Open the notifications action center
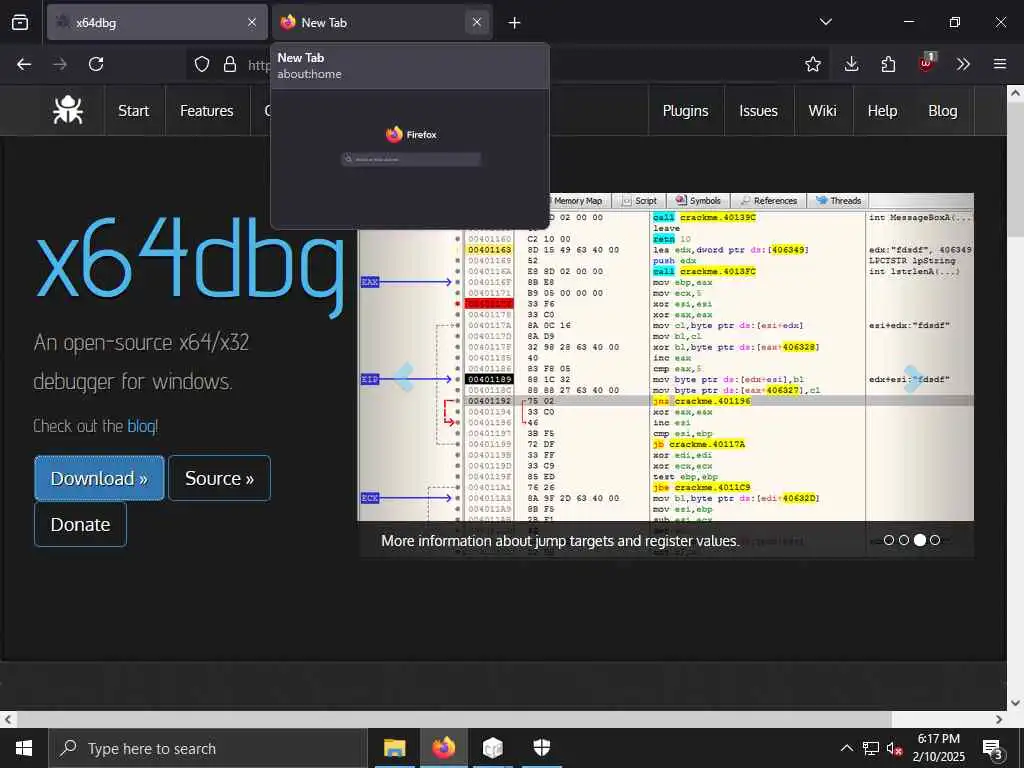This screenshot has height=768, width=1024. [993, 749]
